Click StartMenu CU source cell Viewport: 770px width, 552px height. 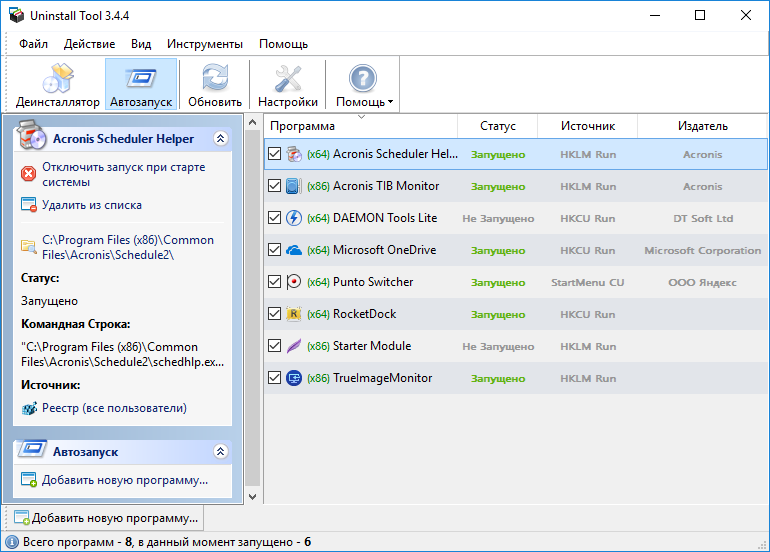587,282
